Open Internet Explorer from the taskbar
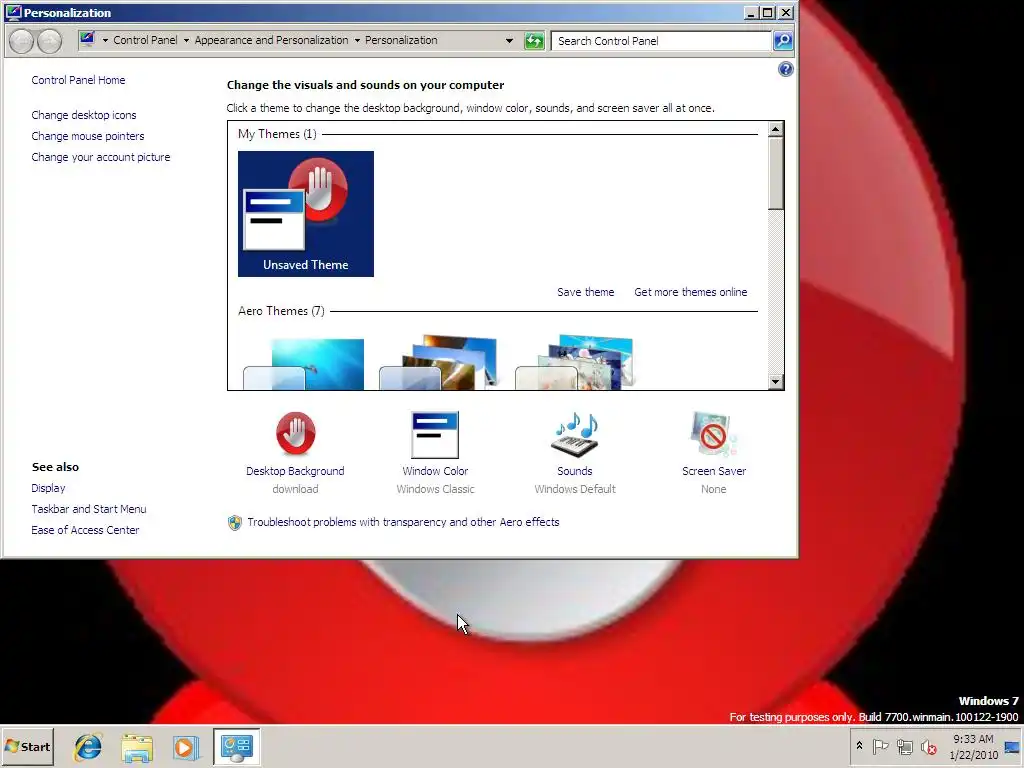Screen dimensions: 1024x768 88,746
